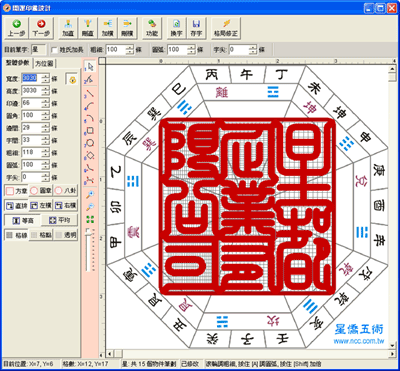Image resolution: width=400 pixels, height=371 pixels.
Task: Click the green 上一步 undo button
Action: [15, 28]
